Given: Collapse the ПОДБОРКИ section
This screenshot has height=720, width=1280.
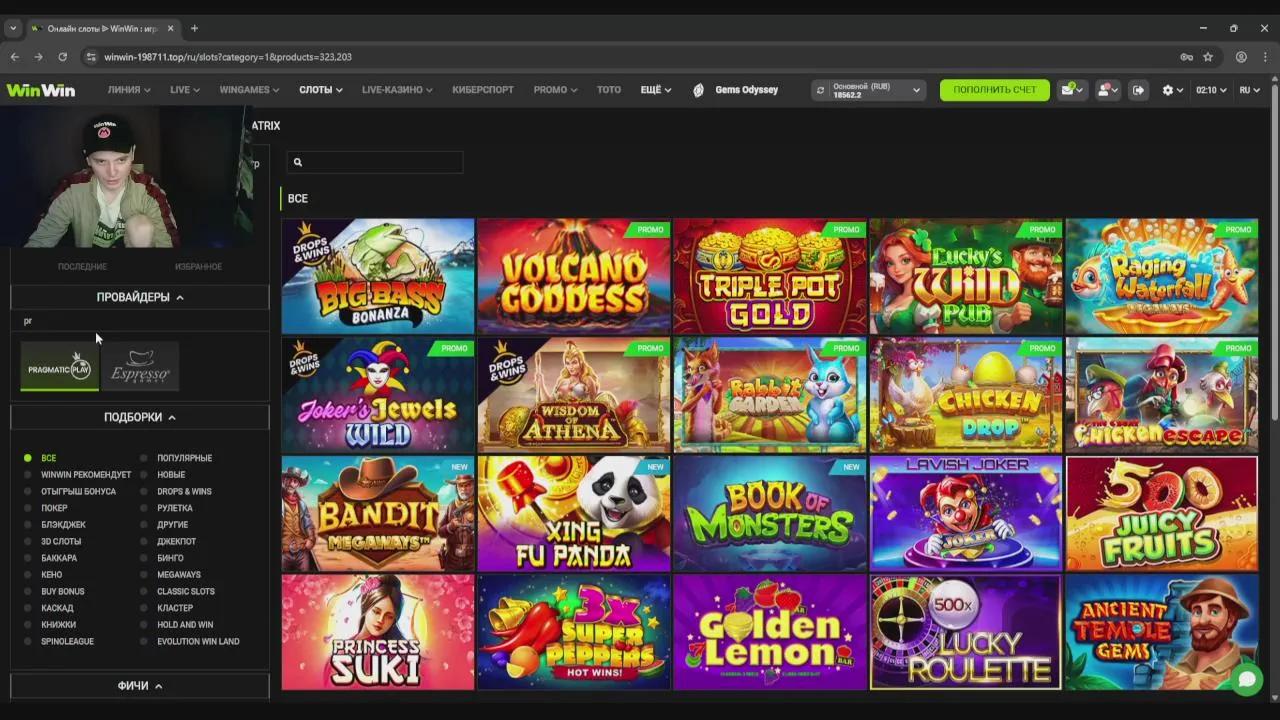Looking at the screenshot, I should tap(140, 417).
